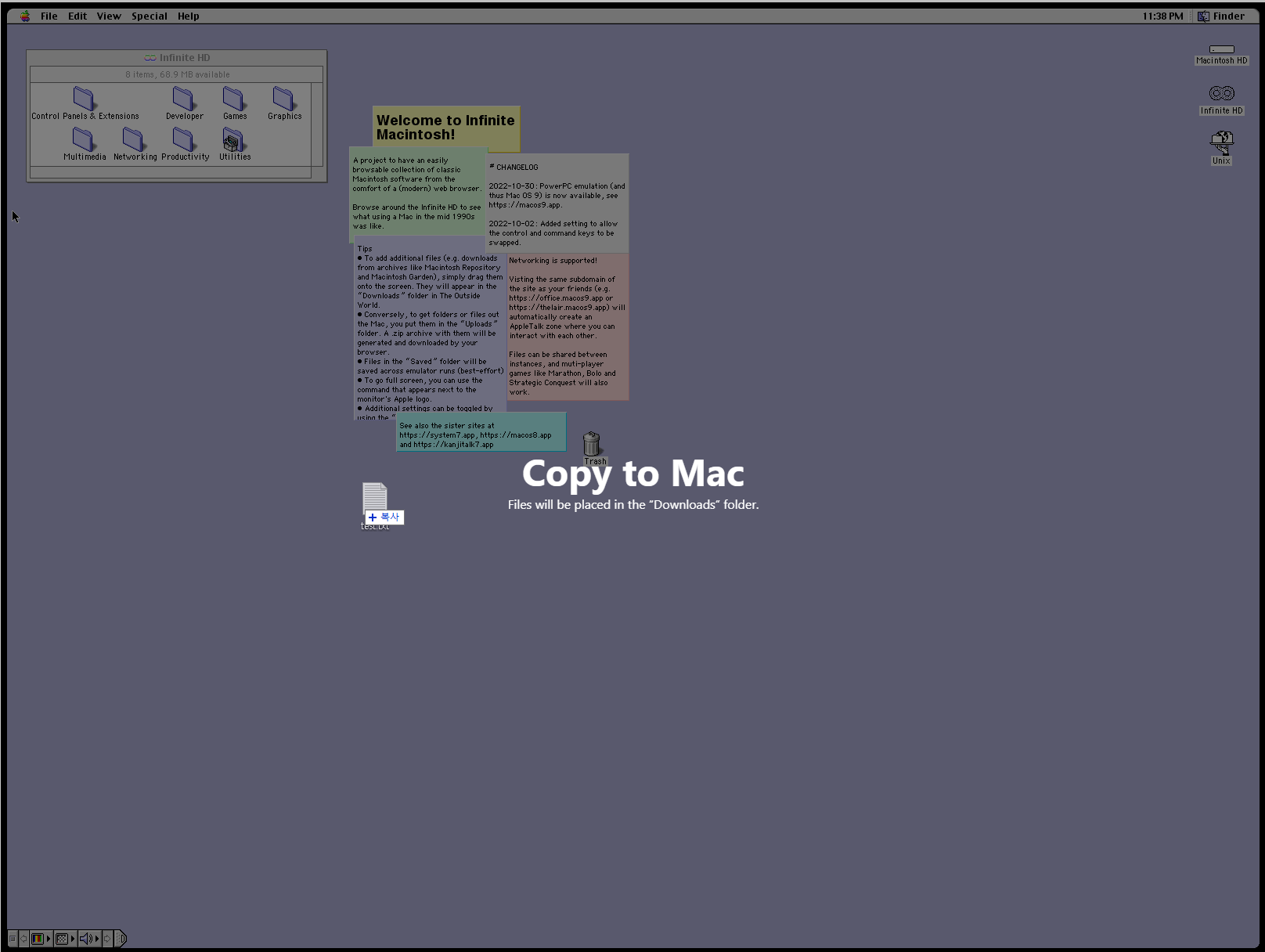This screenshot has height=952, width=1265.
Task: Click the sound volume control strip icon
Action: coord(86,939)
